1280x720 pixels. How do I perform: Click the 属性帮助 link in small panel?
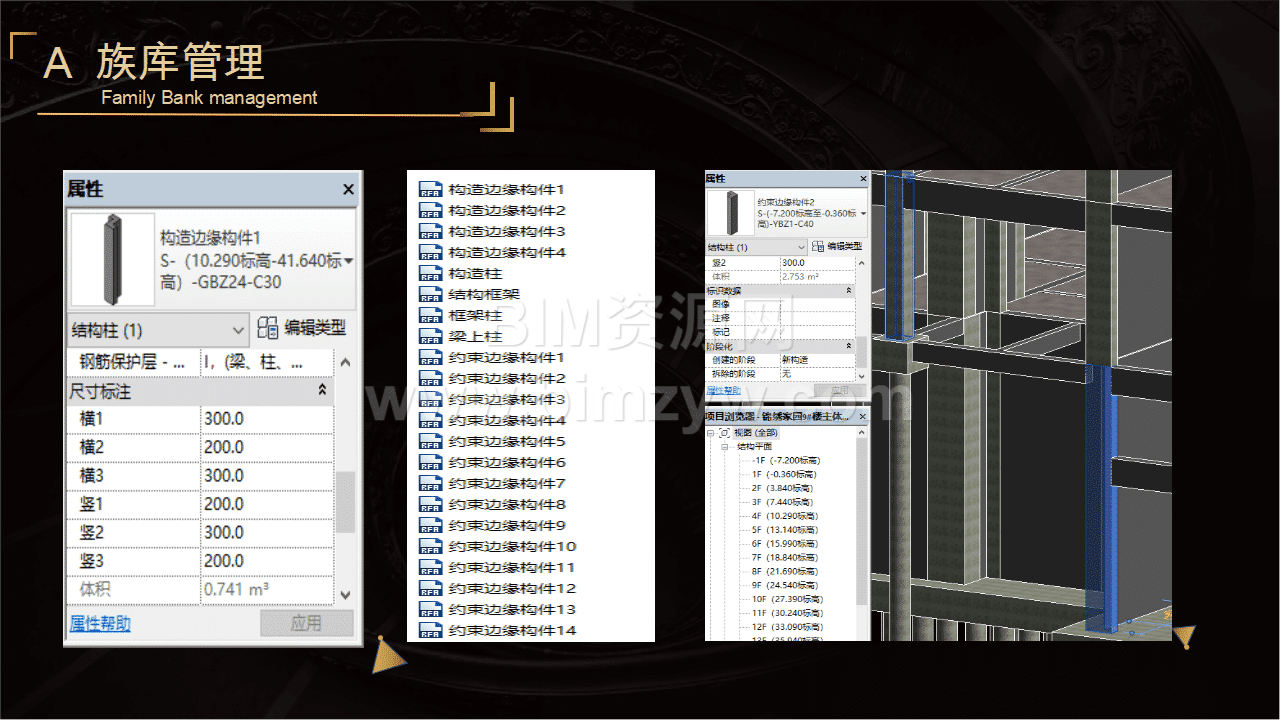click(x=725, y=391)
